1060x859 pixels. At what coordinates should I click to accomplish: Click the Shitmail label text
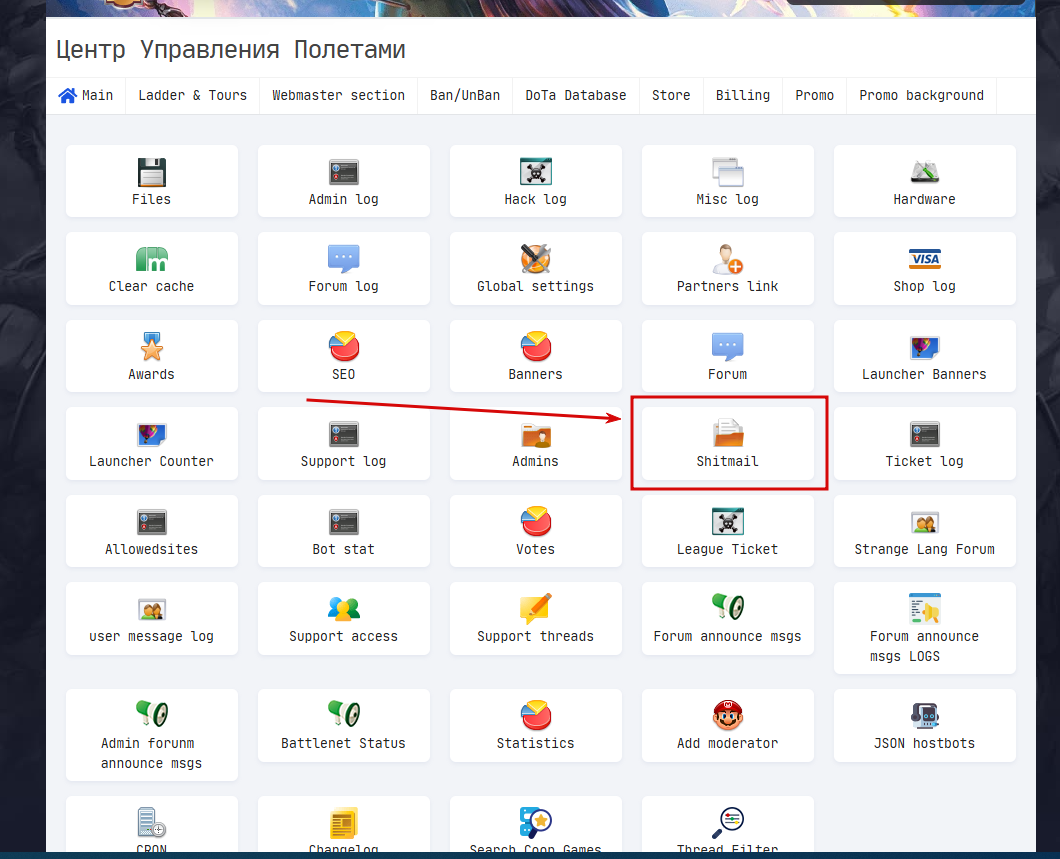pyautogui.click(x=727, y=462)
